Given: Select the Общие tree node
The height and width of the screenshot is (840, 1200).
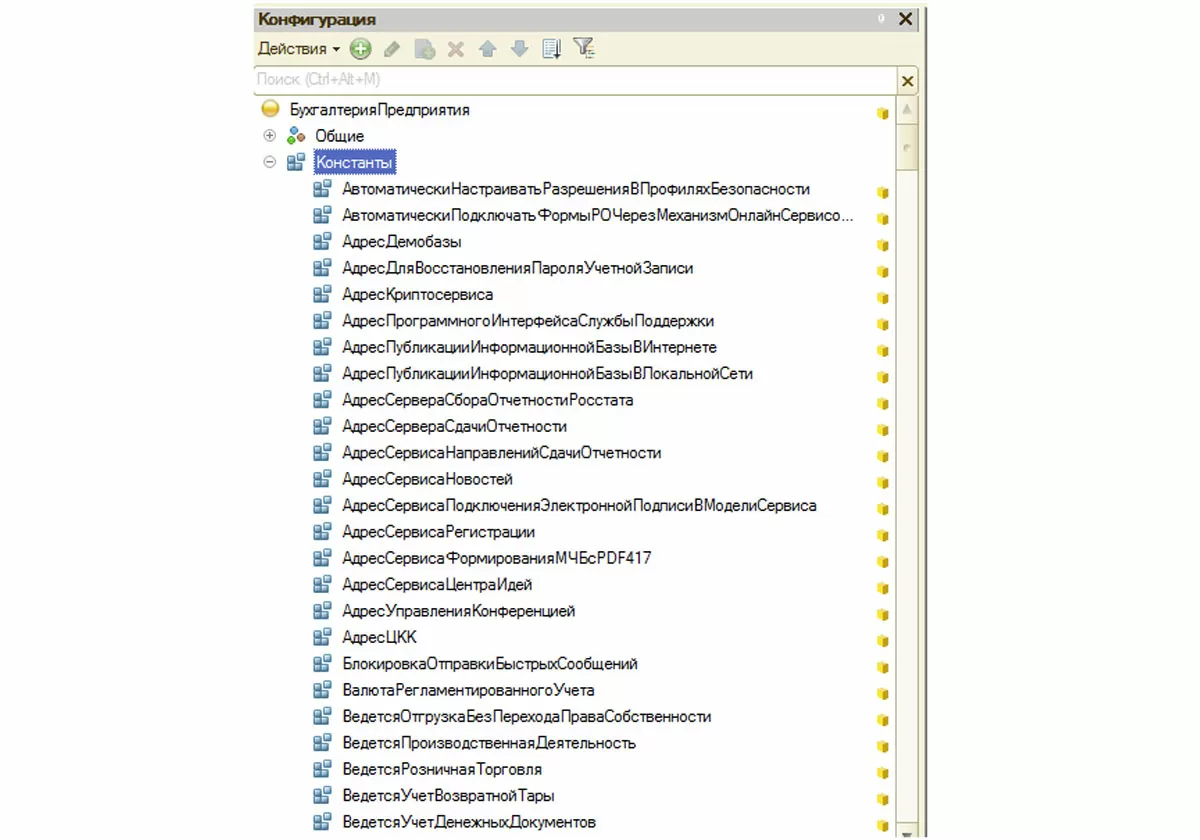Looking at the screenshot, I should tap(340, 136).
